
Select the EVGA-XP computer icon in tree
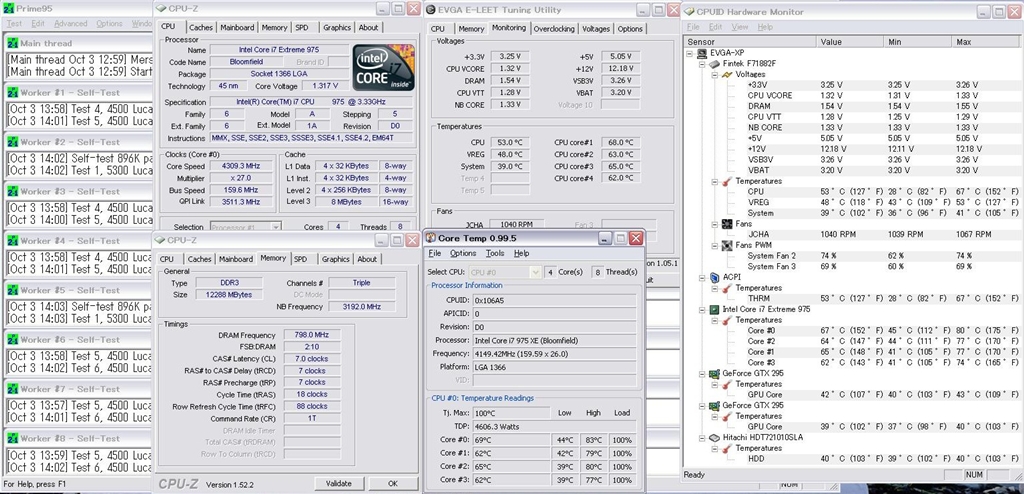tap(703, 52)
